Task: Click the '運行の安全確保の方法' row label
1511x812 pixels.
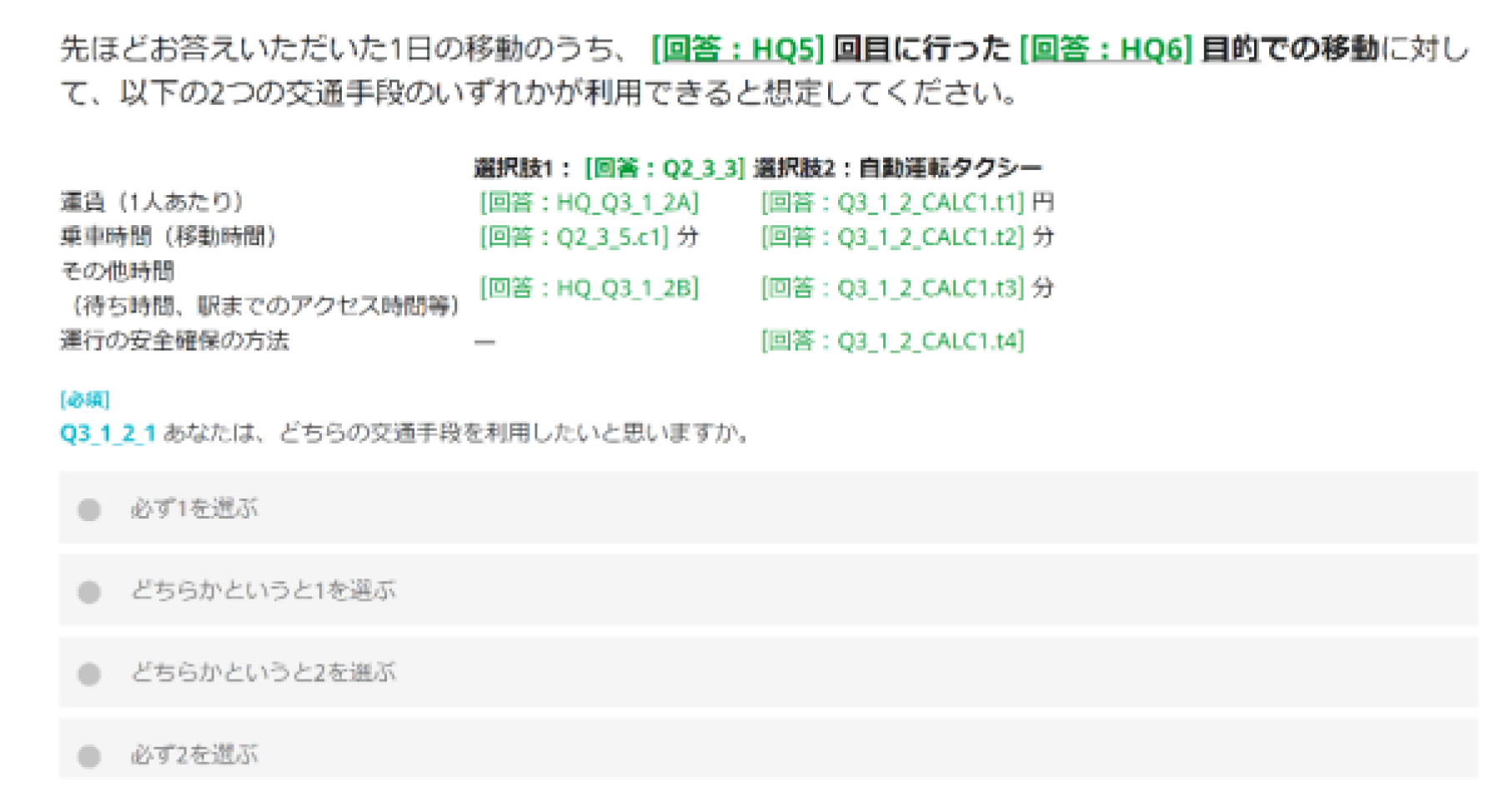Action: pos(174,341)
